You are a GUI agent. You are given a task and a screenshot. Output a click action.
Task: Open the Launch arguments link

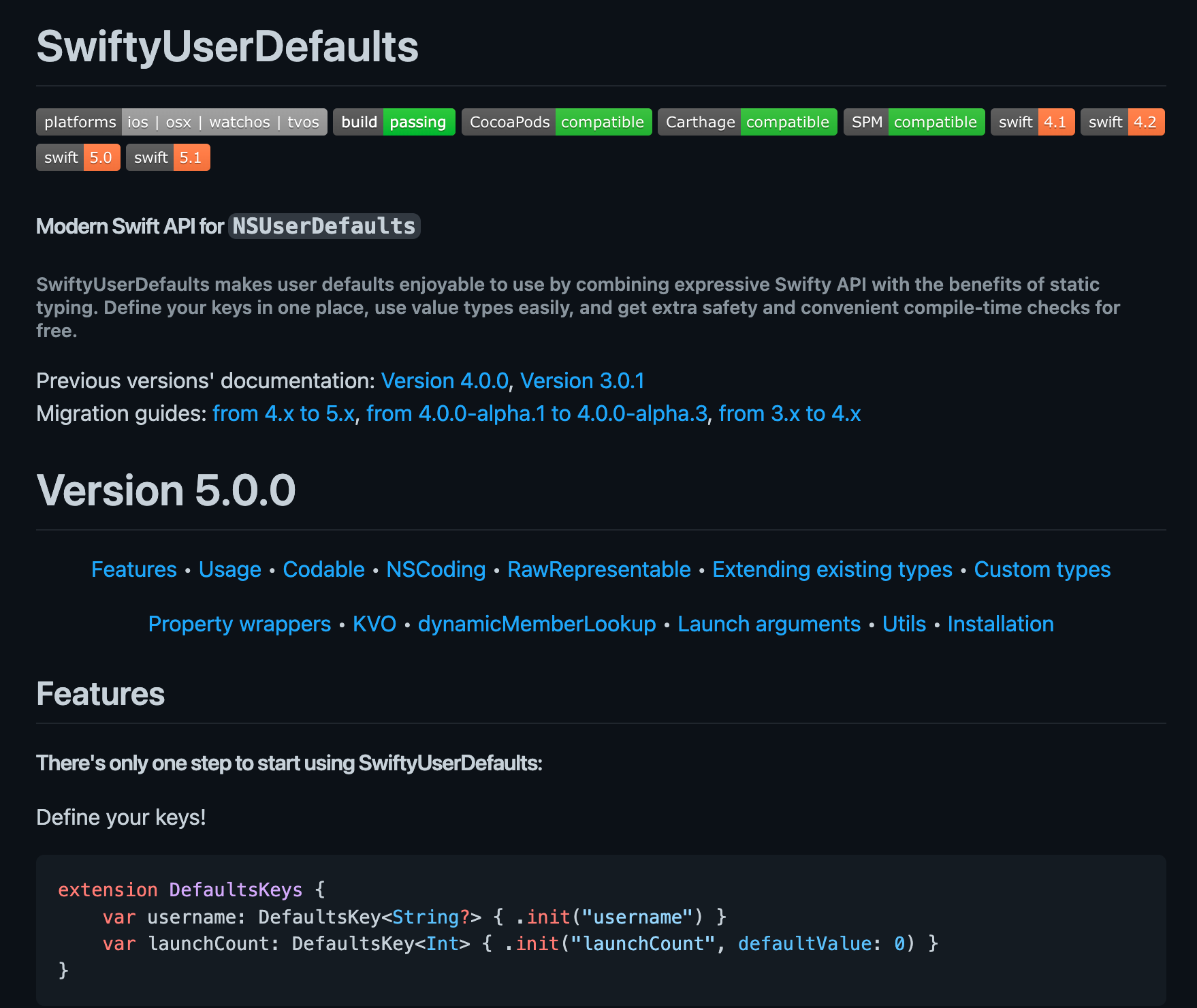[x=769, y=624]
